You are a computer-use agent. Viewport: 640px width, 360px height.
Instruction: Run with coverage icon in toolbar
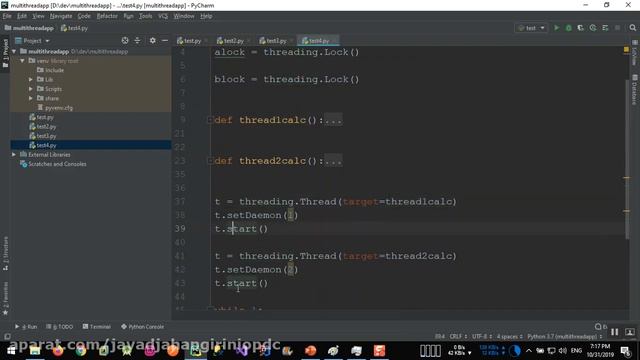pos(580,28)
